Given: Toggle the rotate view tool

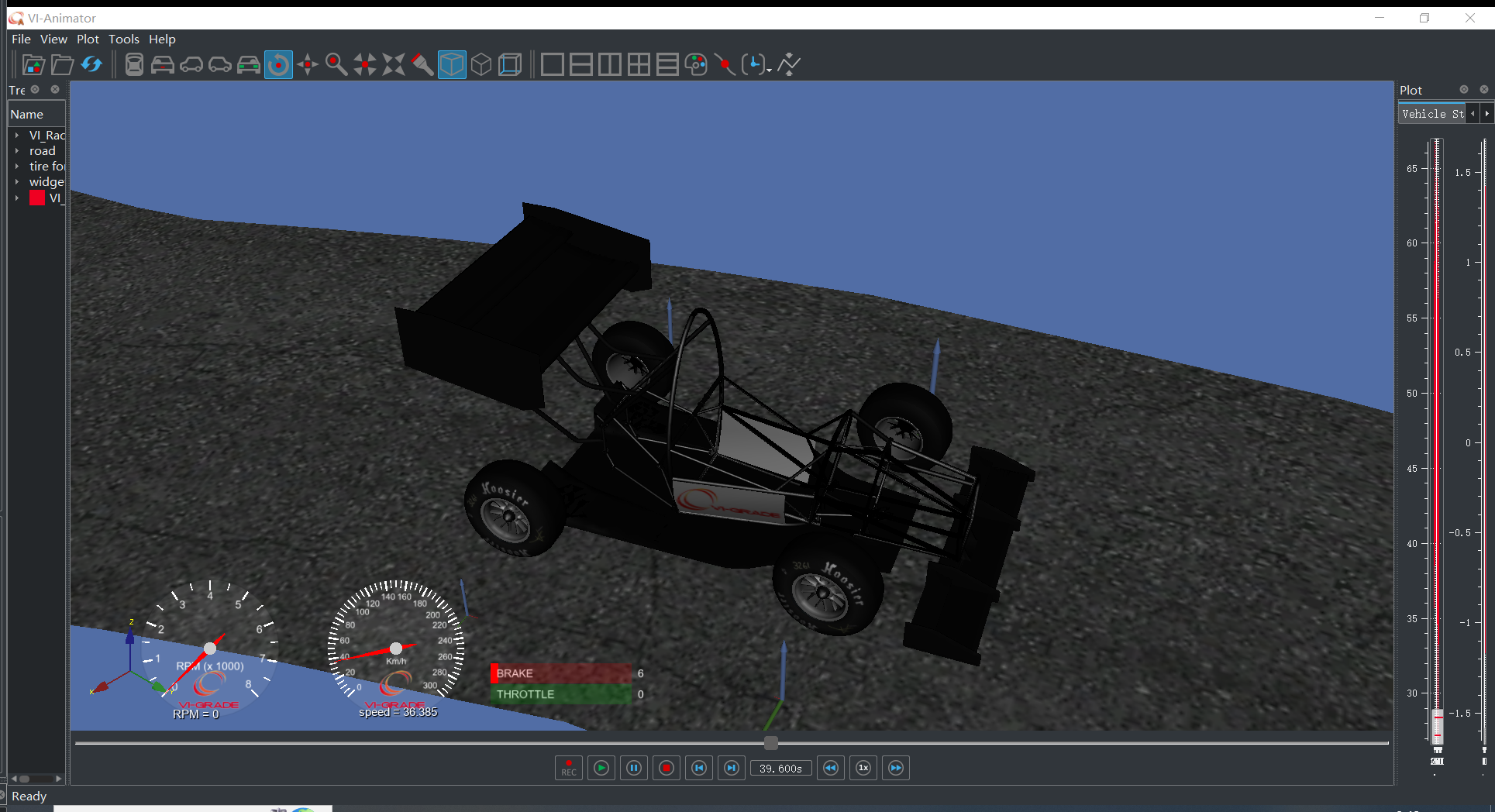Looking at the screenshot, I should tap(278, 65).
